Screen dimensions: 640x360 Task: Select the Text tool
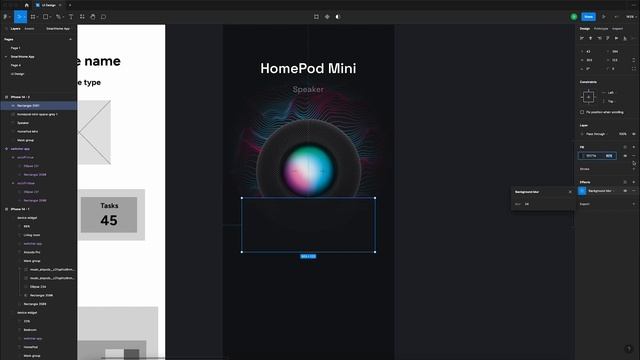pos(71,17)
